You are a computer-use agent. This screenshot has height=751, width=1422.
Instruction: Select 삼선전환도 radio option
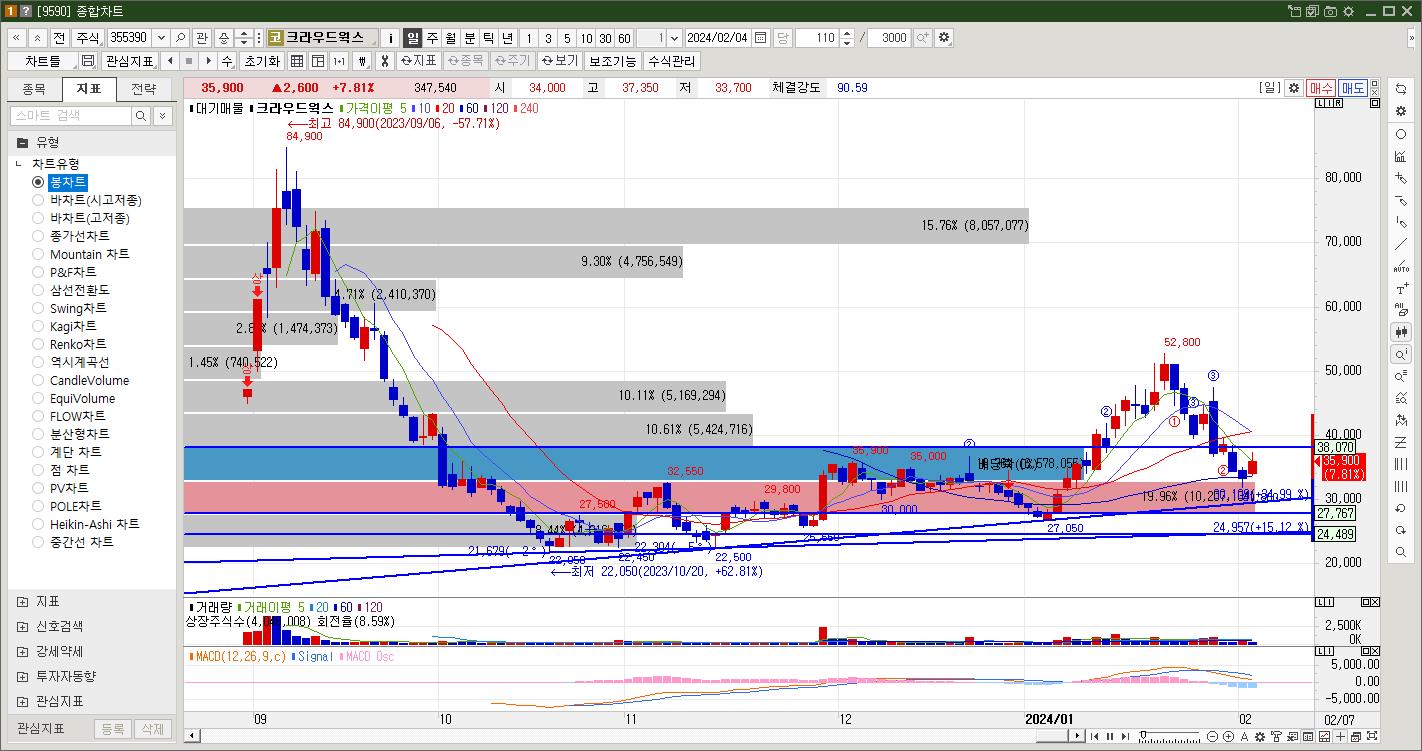click(38, 290)
